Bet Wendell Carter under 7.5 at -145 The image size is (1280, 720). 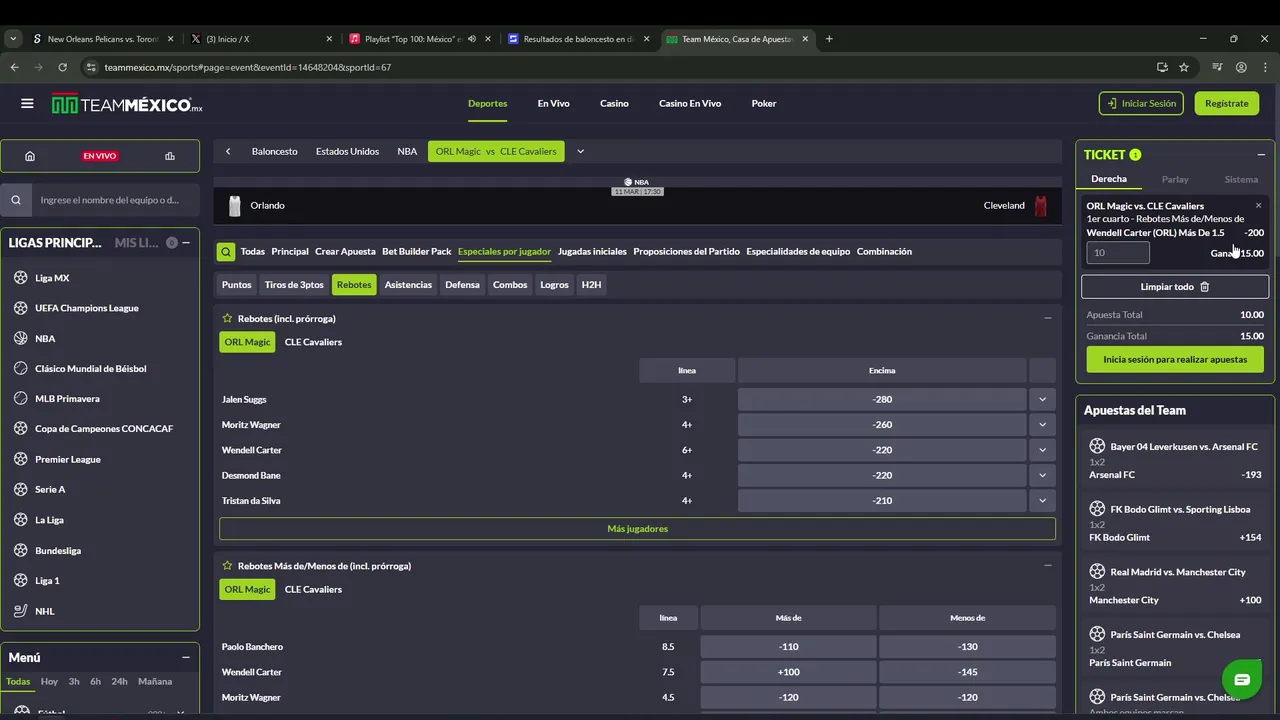[967, 672]
